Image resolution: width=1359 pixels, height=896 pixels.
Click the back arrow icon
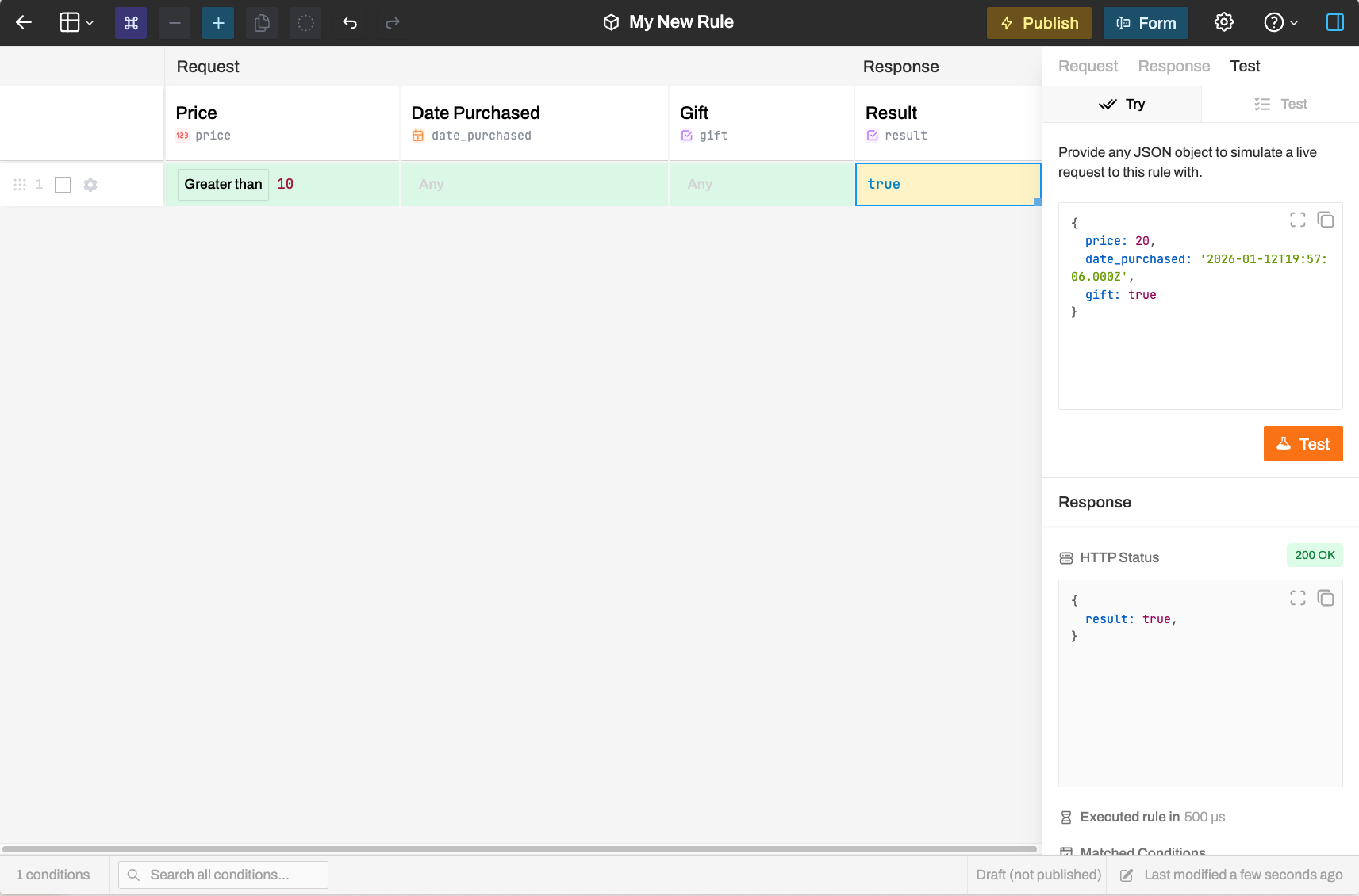[24, 22]
